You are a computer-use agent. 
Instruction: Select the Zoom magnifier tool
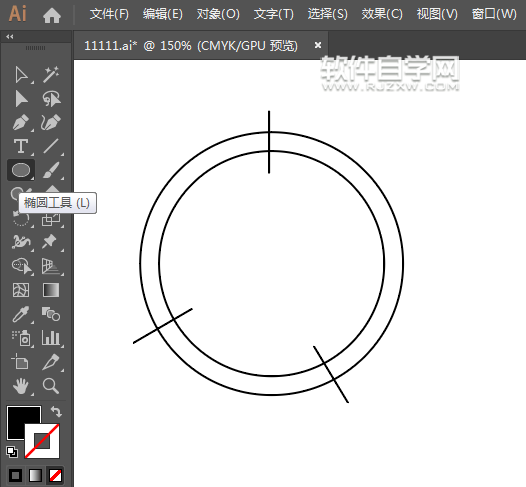51,386
